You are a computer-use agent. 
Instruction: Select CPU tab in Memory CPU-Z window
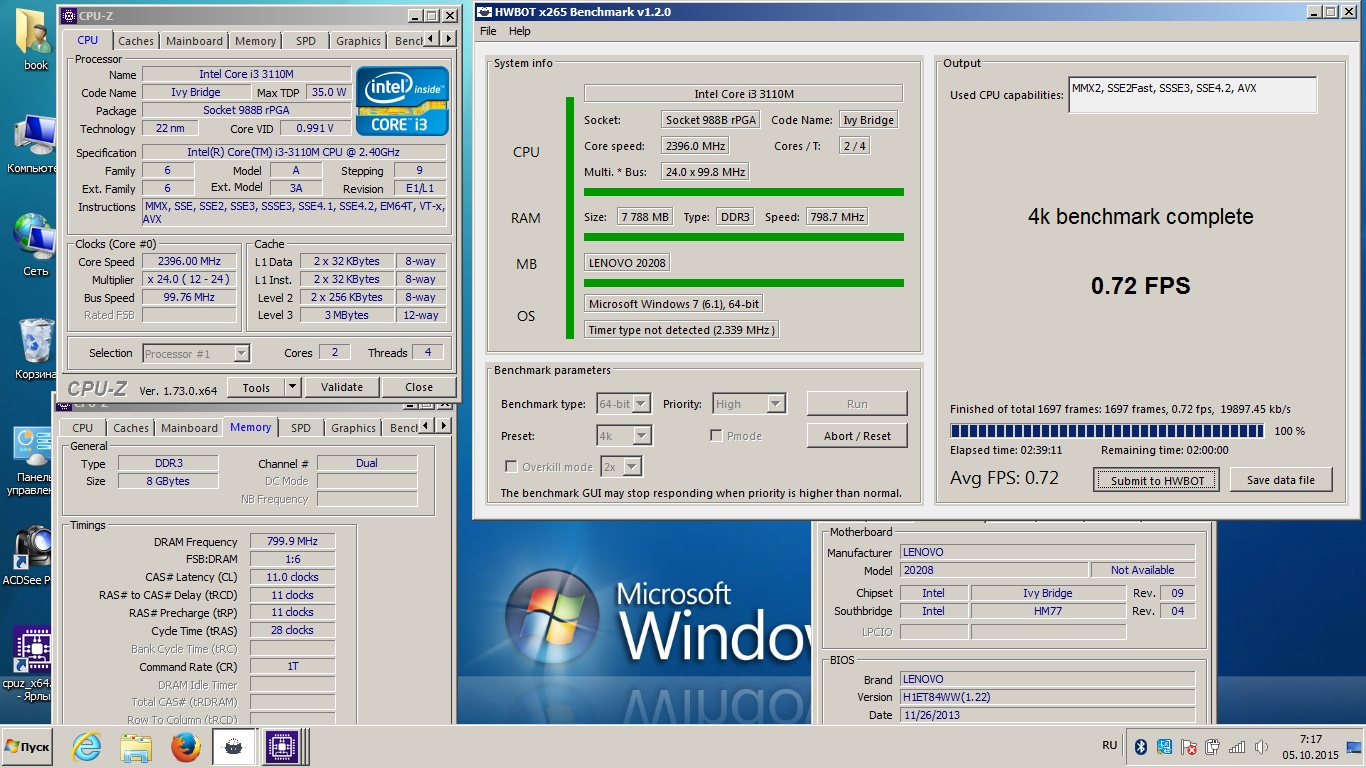click(x=83, y=428)
